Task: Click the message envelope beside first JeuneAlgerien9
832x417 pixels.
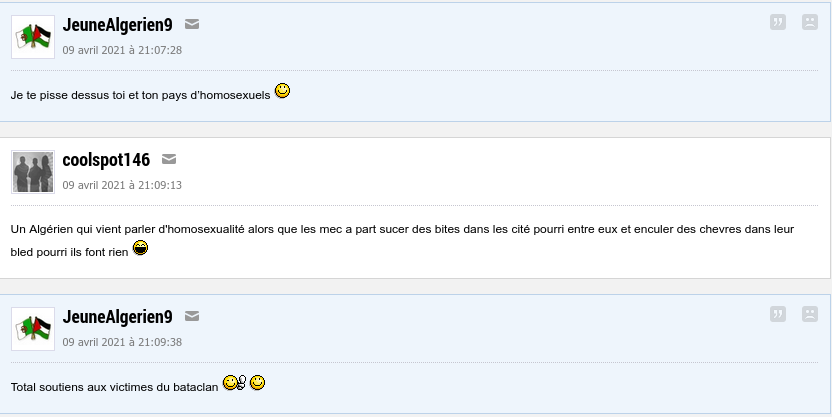Action: point(192,24)
